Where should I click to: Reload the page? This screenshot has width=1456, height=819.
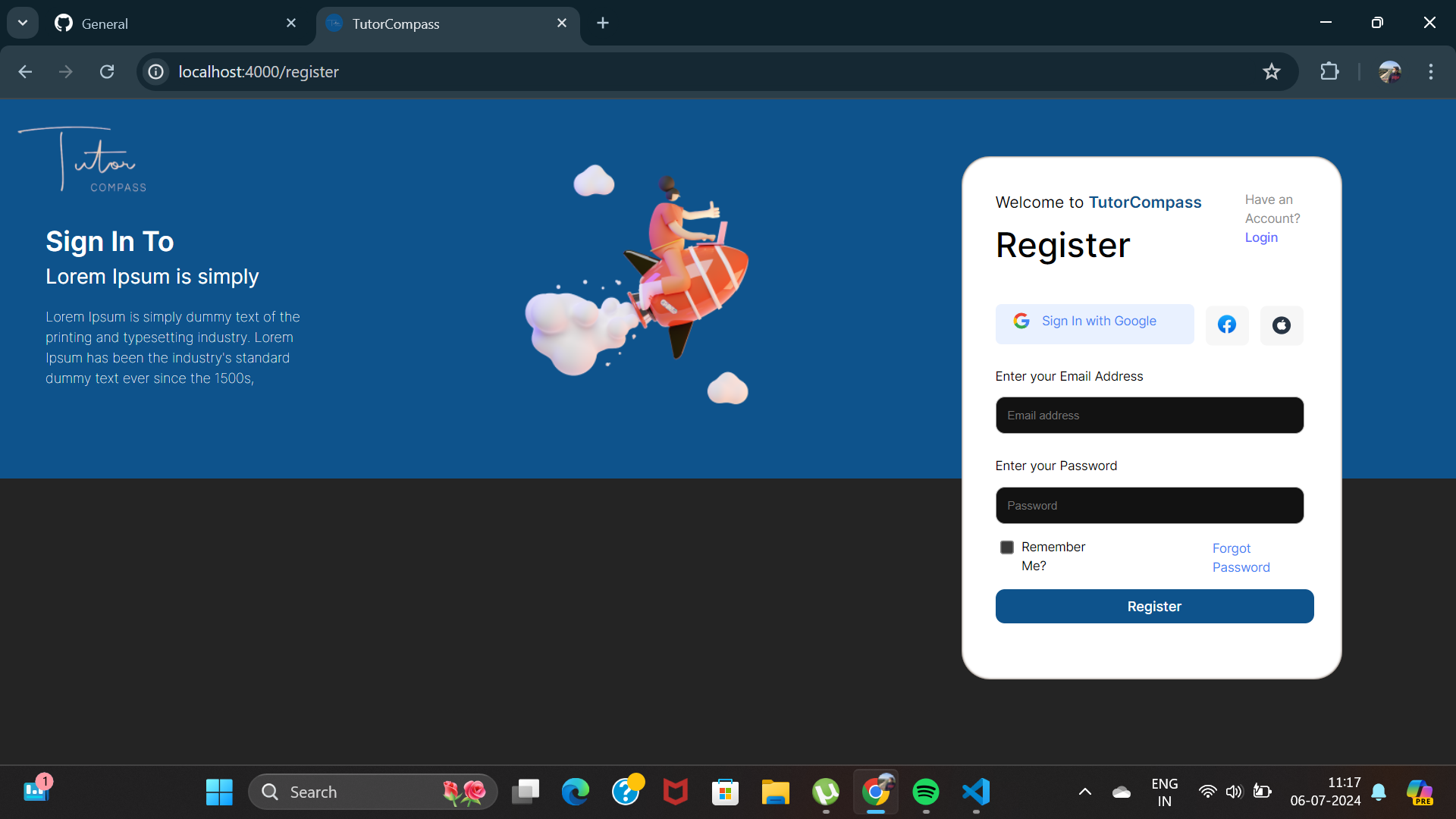[x=107, y=72]
